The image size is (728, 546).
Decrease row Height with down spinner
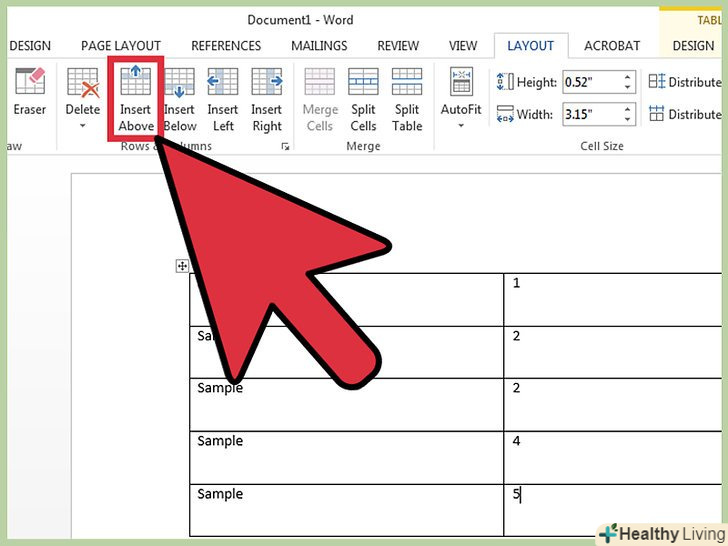pyautogui.click(x=628, y=88)
